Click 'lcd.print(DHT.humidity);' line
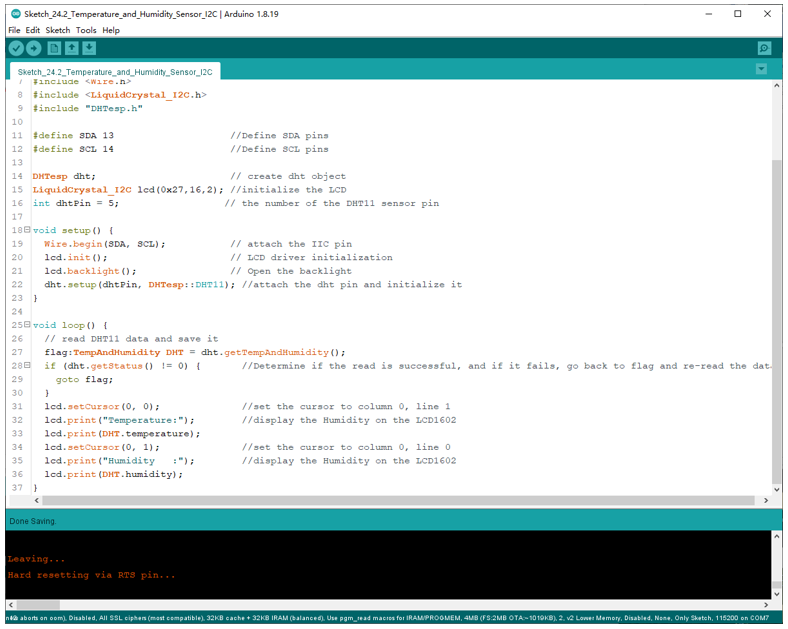 (114, 475)
